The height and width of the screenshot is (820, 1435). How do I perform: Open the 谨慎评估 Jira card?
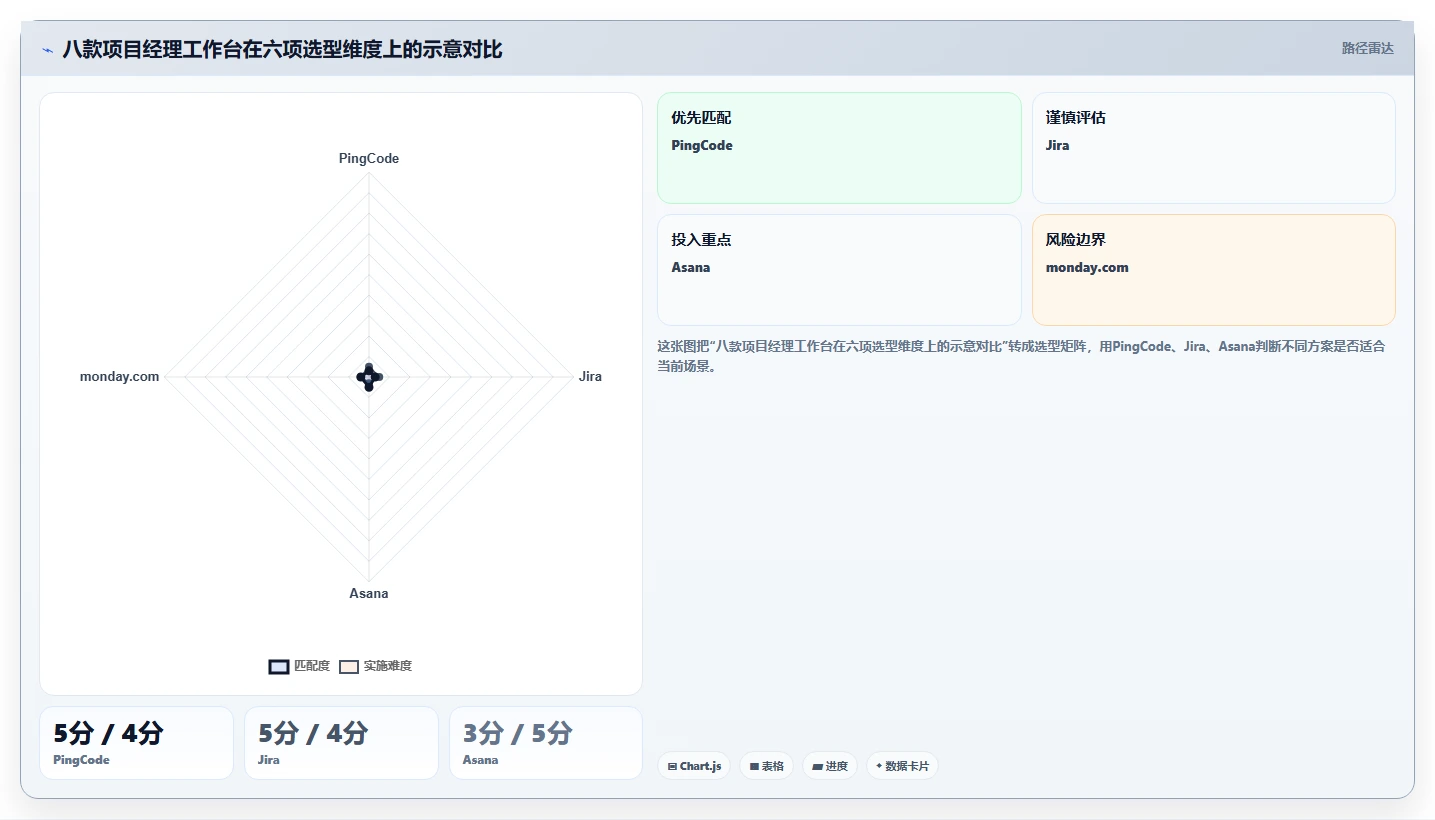[1213, 148]
